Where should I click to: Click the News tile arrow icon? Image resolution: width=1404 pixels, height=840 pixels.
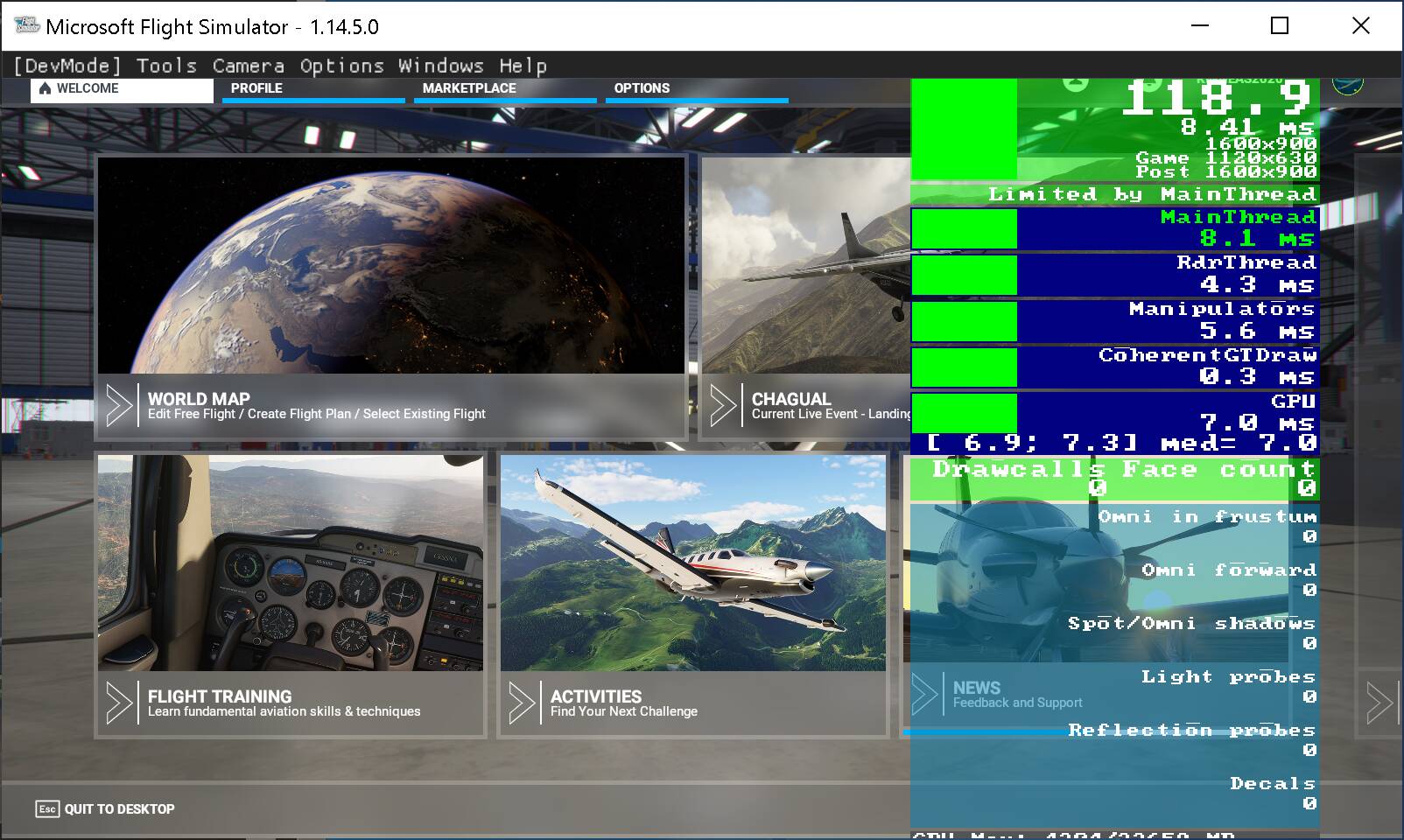click(924, 695)
